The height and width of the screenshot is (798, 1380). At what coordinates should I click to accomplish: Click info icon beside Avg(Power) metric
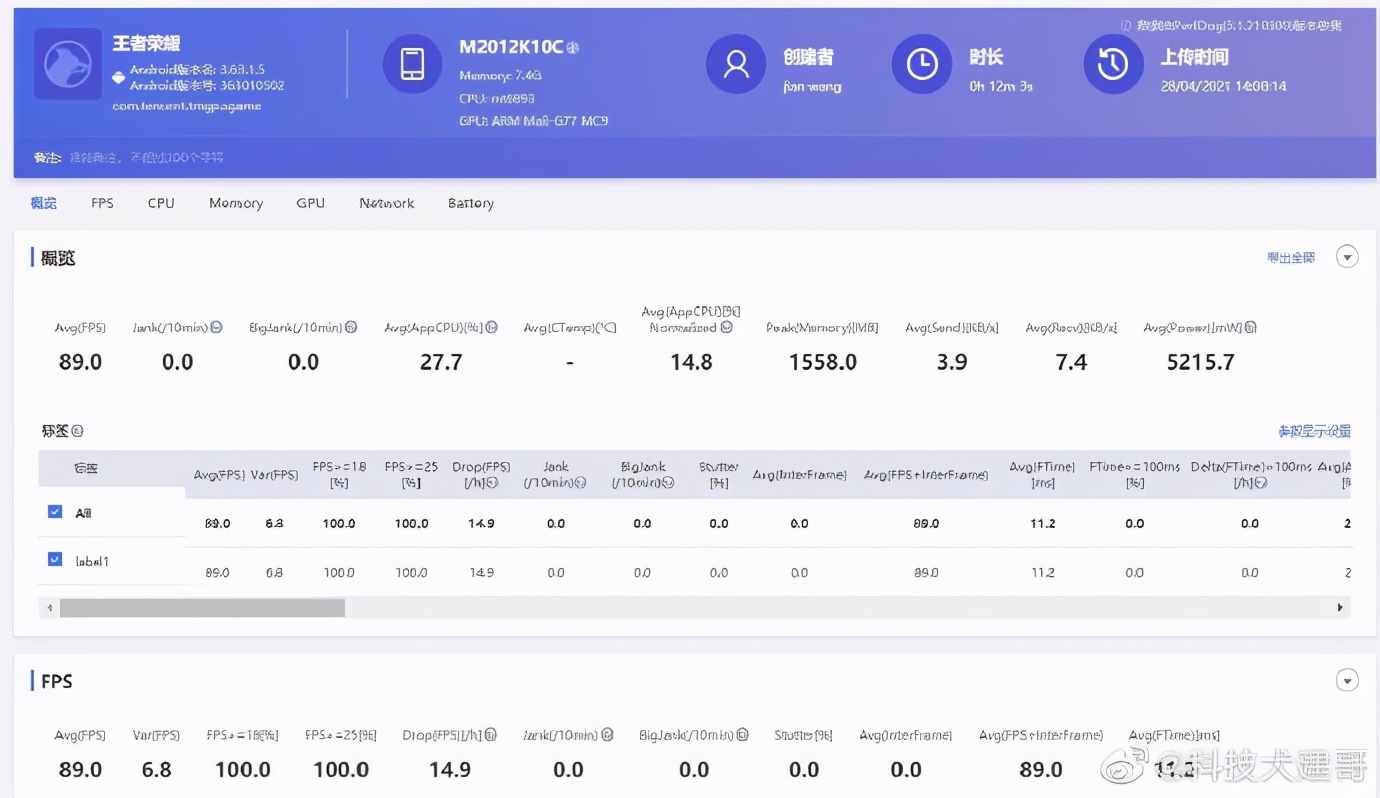click(x=1251, y=328)
